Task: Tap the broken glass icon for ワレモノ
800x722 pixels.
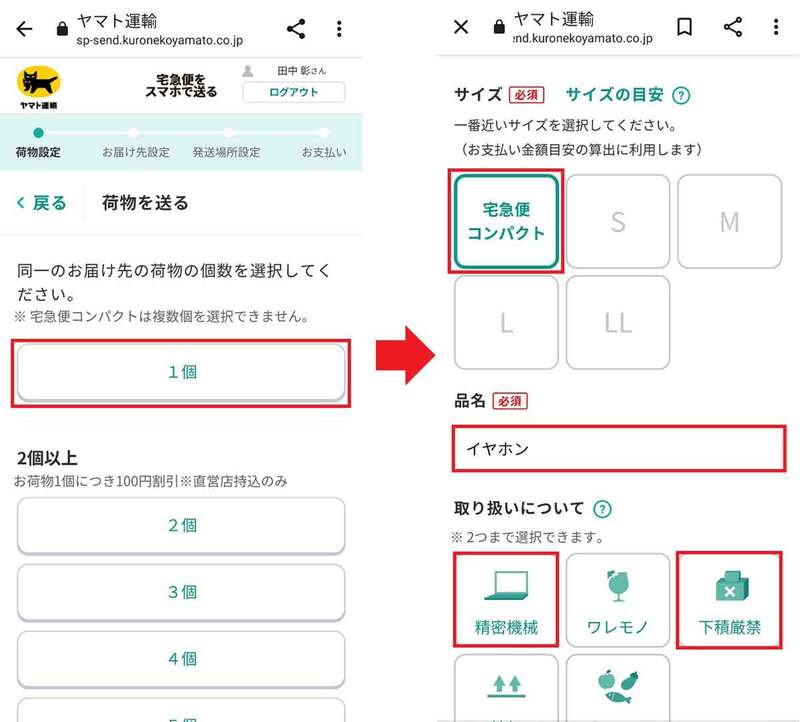Action: coord(617,585)
